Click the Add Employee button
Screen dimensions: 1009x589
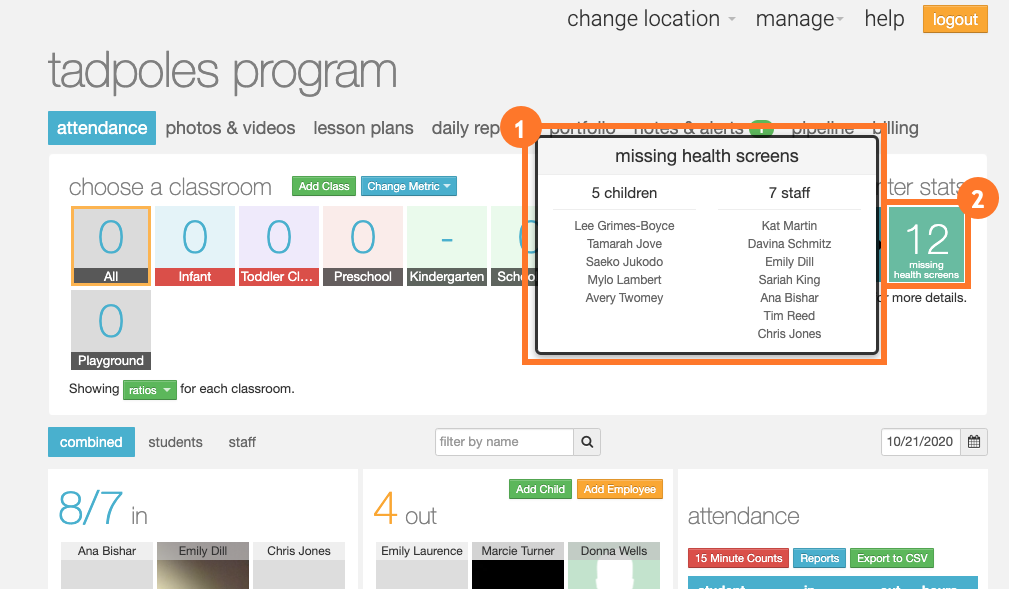[x=619, y=489]
